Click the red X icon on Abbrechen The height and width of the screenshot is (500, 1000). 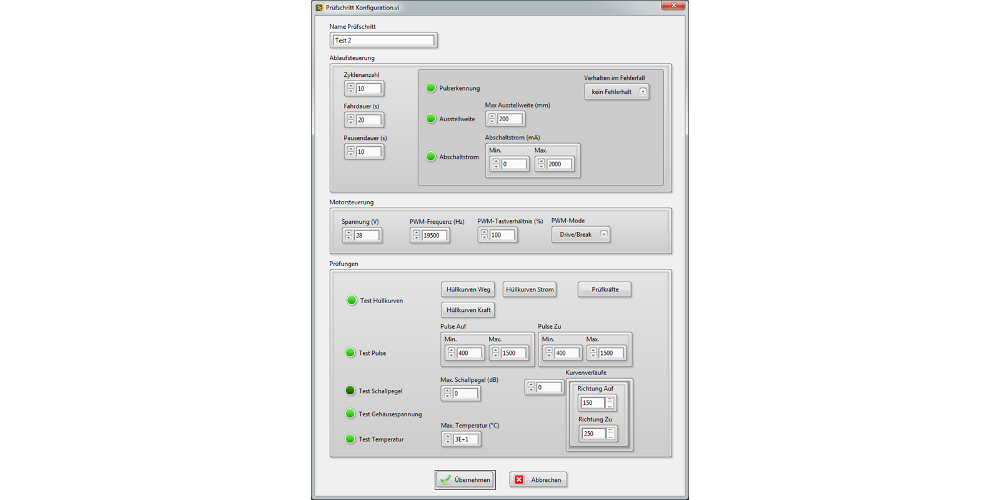[519, 480]
